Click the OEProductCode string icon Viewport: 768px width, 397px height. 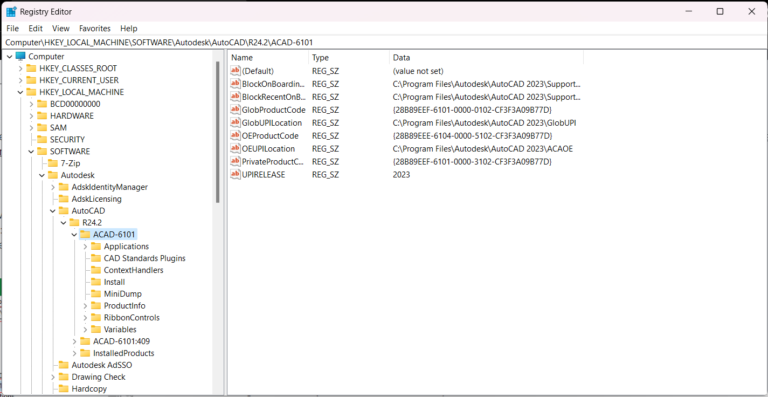[236, 136]
